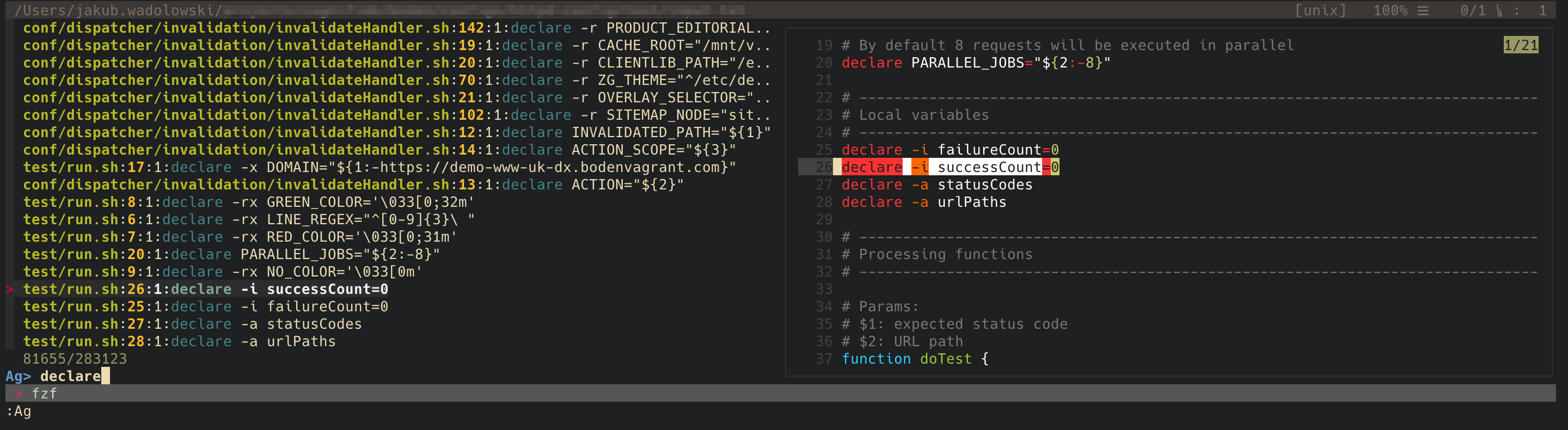Select result test/run.sh:28 urlPaths
The width and height of the screenshot is (1568, 430).
[180, 342]
